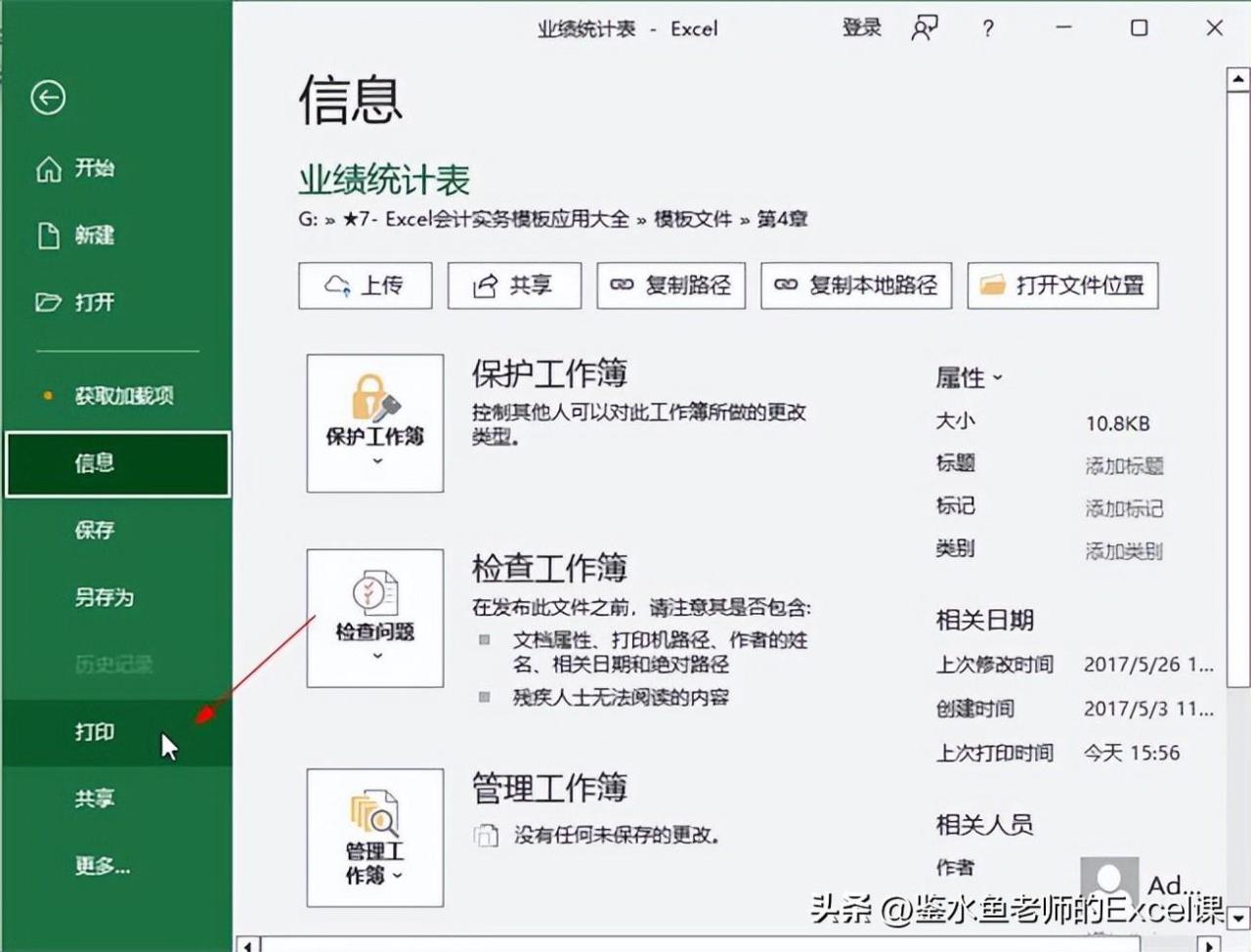Expand the 属性 dropdown
The width and height of the screenshot is (1251, 952).
970,377
